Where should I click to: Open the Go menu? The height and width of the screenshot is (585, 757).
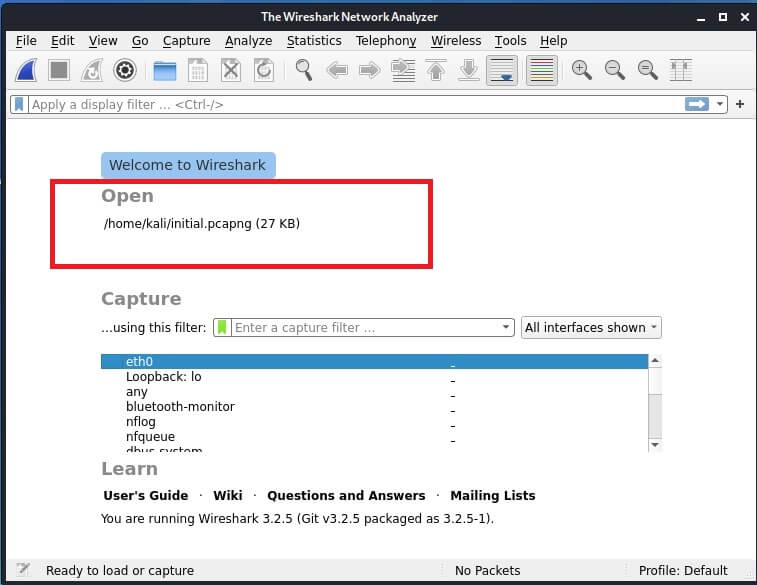point(140,41)
